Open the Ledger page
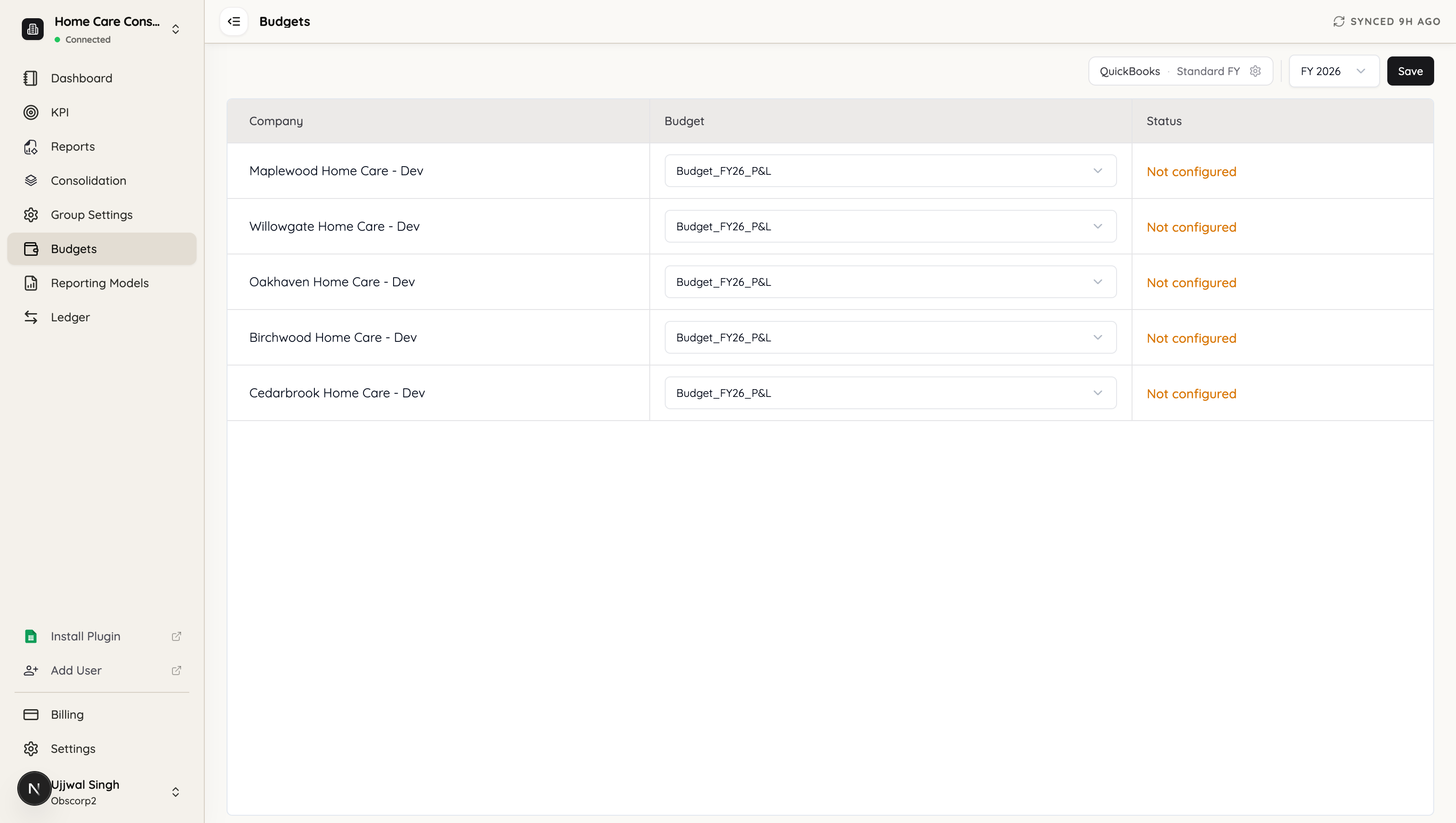Screen dimensions: 1456x823 (102, 317)
